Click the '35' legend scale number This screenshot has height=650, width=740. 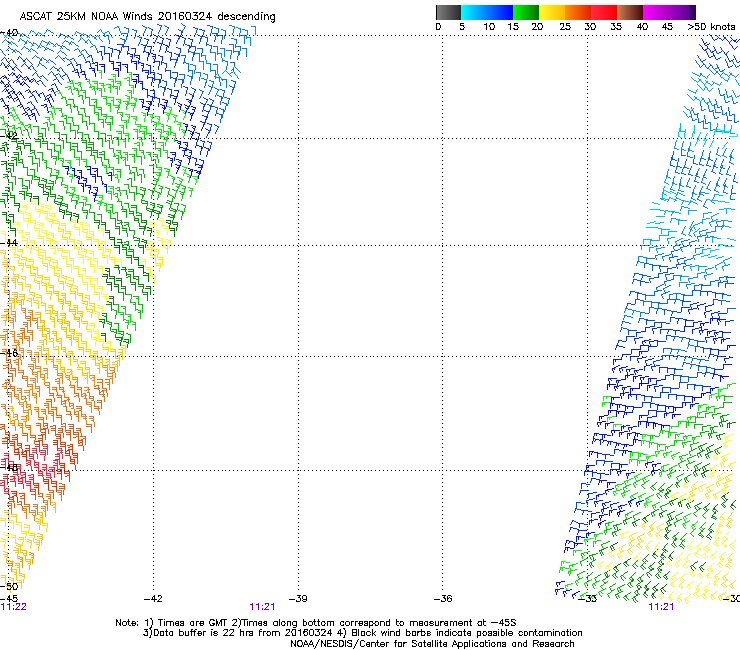coord(616,27)
